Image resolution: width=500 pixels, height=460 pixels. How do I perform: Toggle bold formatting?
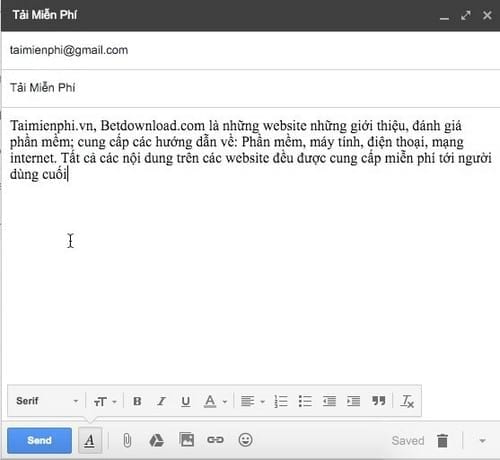[x=137, y=401]
